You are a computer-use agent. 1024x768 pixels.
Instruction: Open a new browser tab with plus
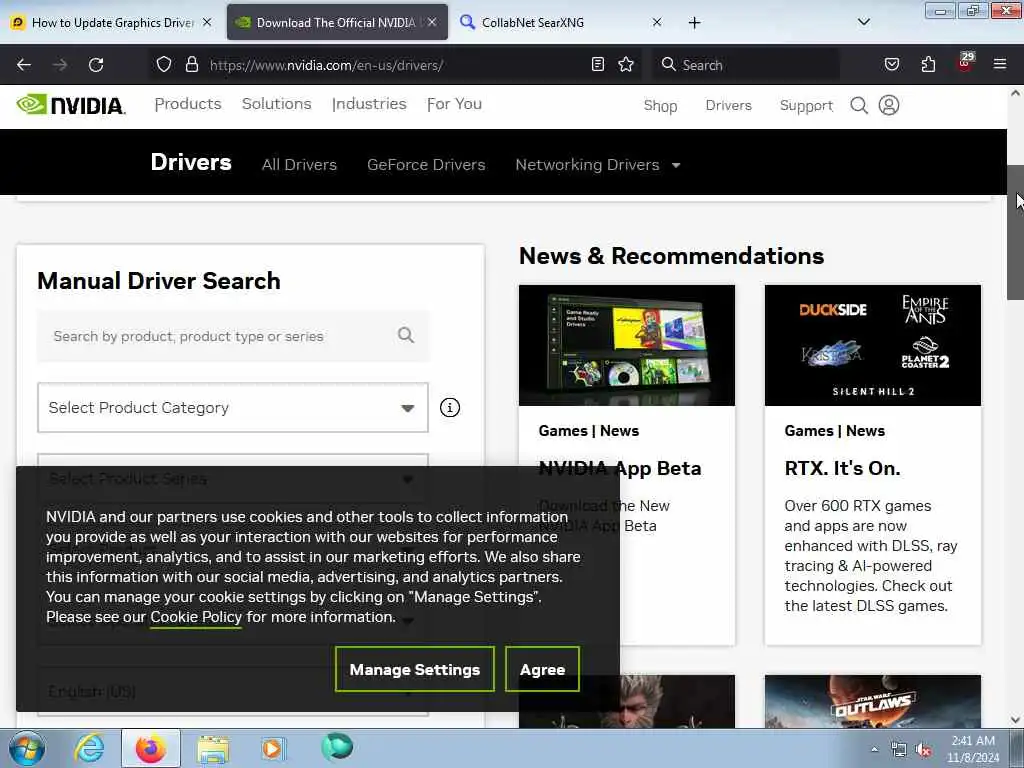click(x=694, y=23)
